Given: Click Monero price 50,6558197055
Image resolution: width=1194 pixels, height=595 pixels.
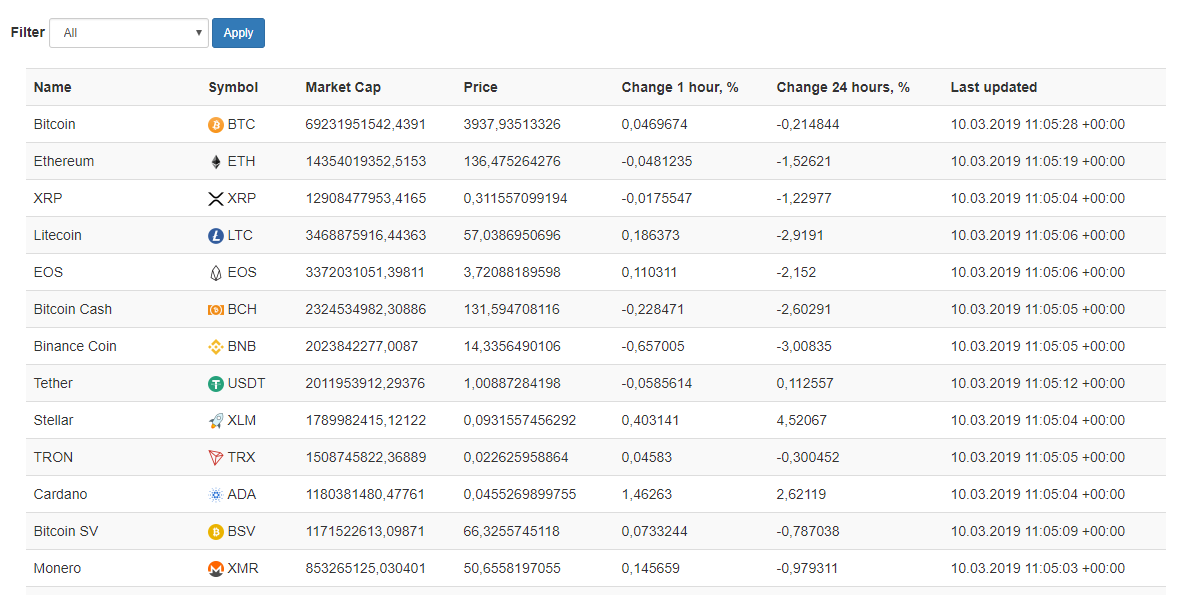Looking at the screenshot, I should tap(512, 568).
